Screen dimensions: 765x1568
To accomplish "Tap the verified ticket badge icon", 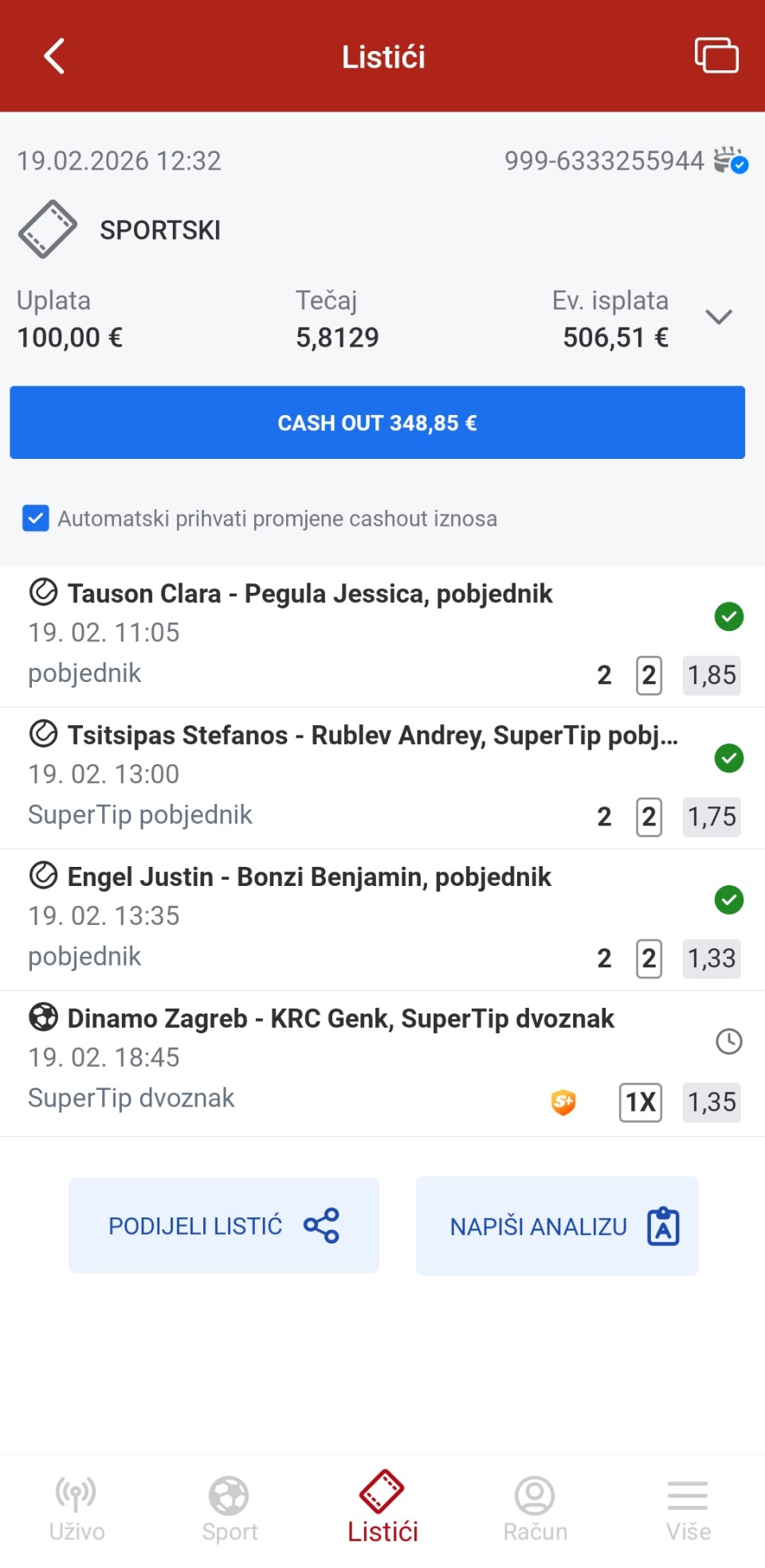I will coord(730,160).
